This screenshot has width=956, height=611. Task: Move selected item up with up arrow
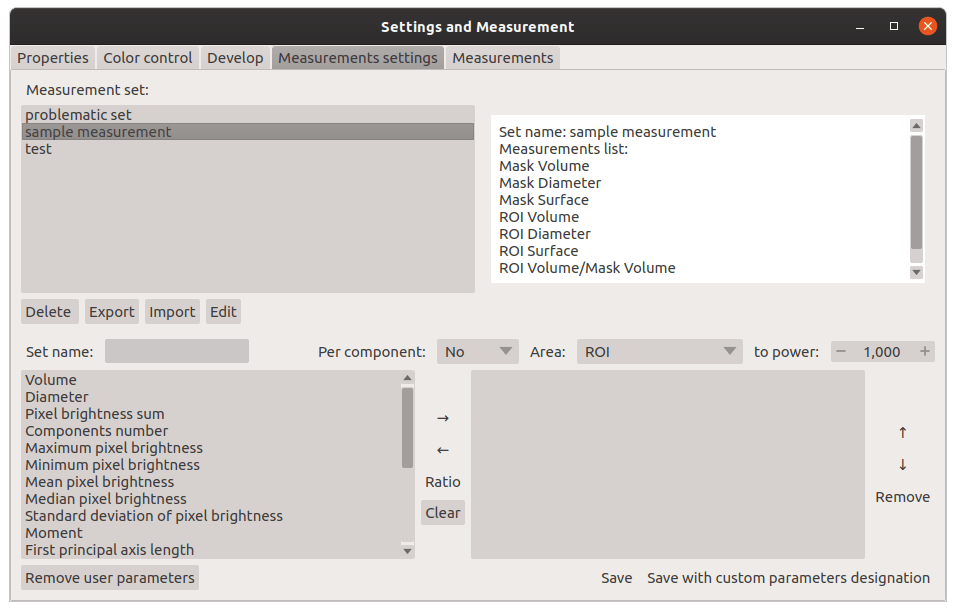(903, 432)
